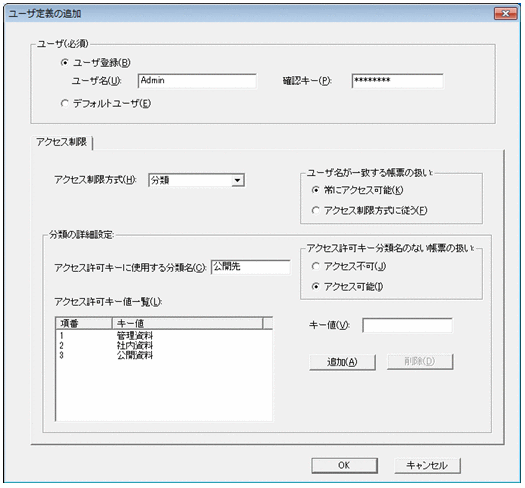525x488 pixels.
Task: Select list row 社内資料
Action: pyautogui.click(x=164, y=345)
